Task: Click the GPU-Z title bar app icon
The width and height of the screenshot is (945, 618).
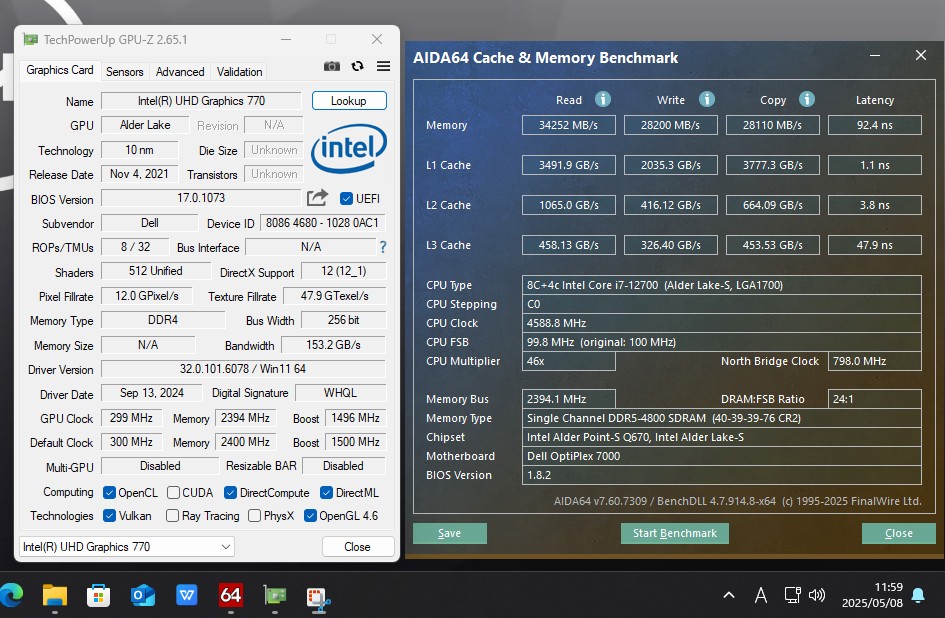Action: pos(30,40)
